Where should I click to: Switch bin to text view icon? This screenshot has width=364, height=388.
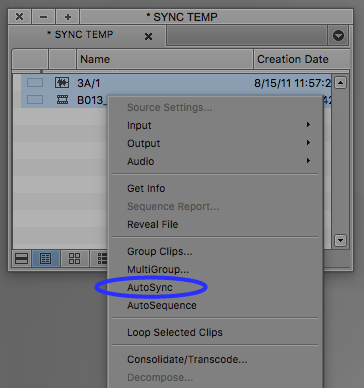coord(46,258)
